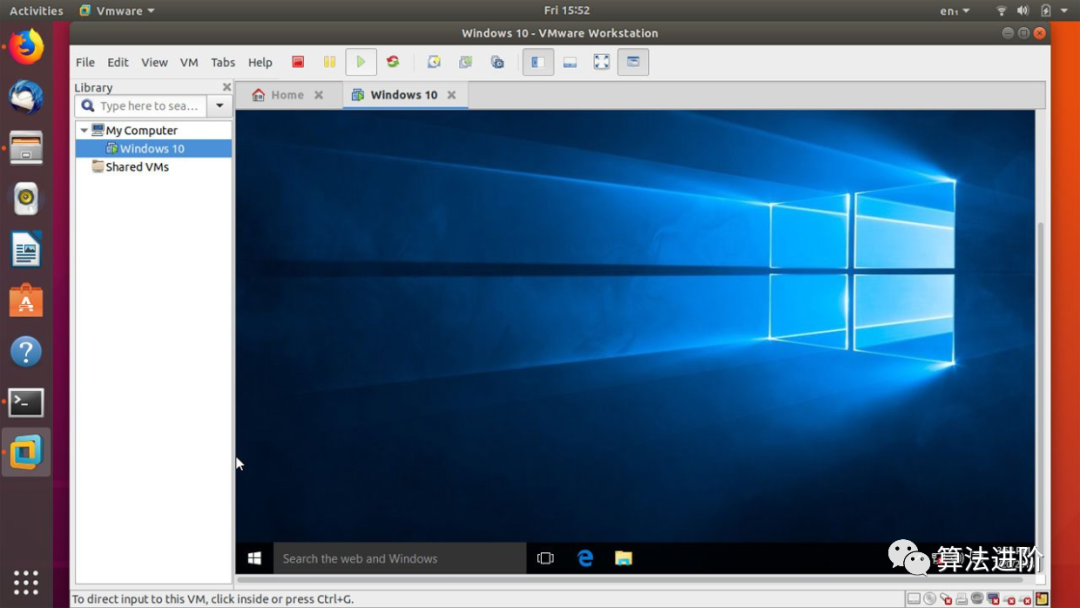Select Windows 10 in the library tree
This screenshot has width=1080, height=608.
point(152,149)
